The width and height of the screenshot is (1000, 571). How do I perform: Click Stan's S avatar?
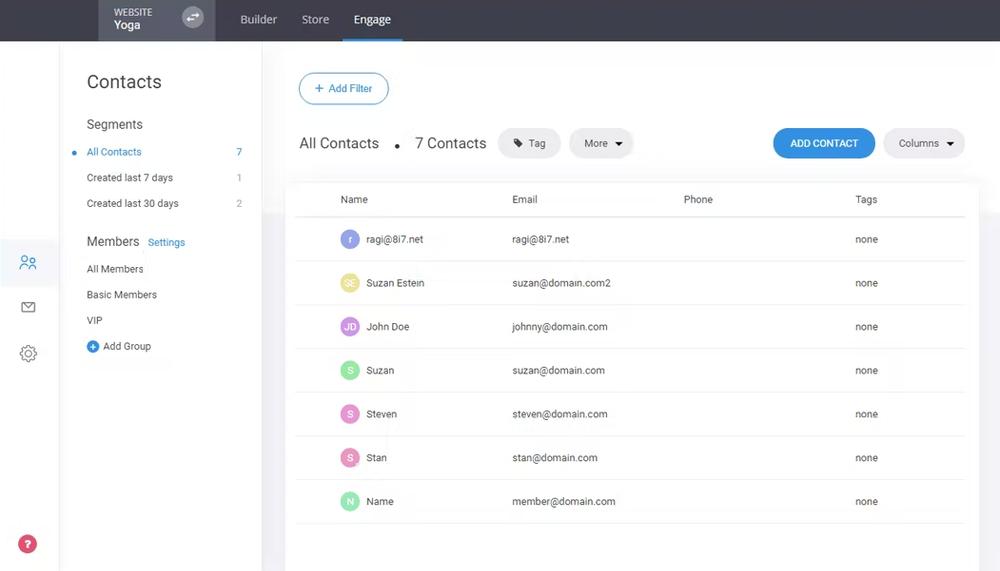[350, 457]
